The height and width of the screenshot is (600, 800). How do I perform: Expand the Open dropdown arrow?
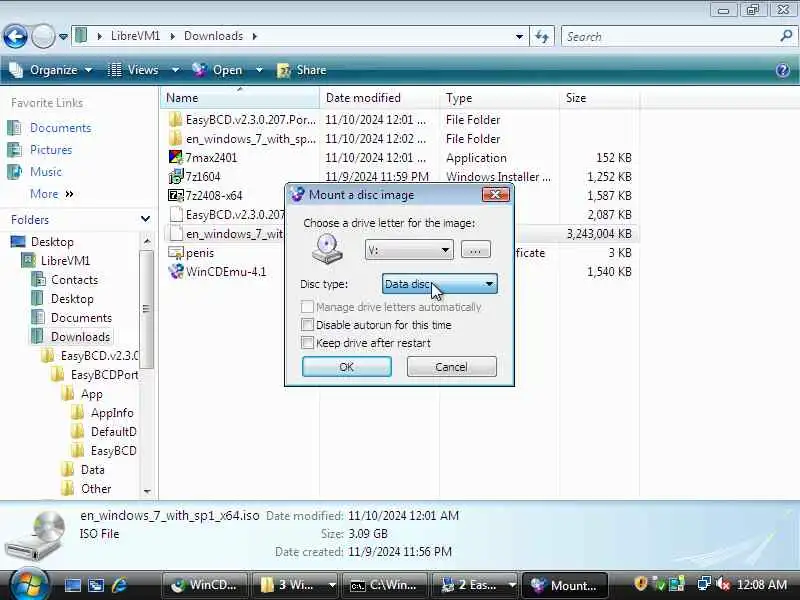pyautogui.click(x=259, y=70)
